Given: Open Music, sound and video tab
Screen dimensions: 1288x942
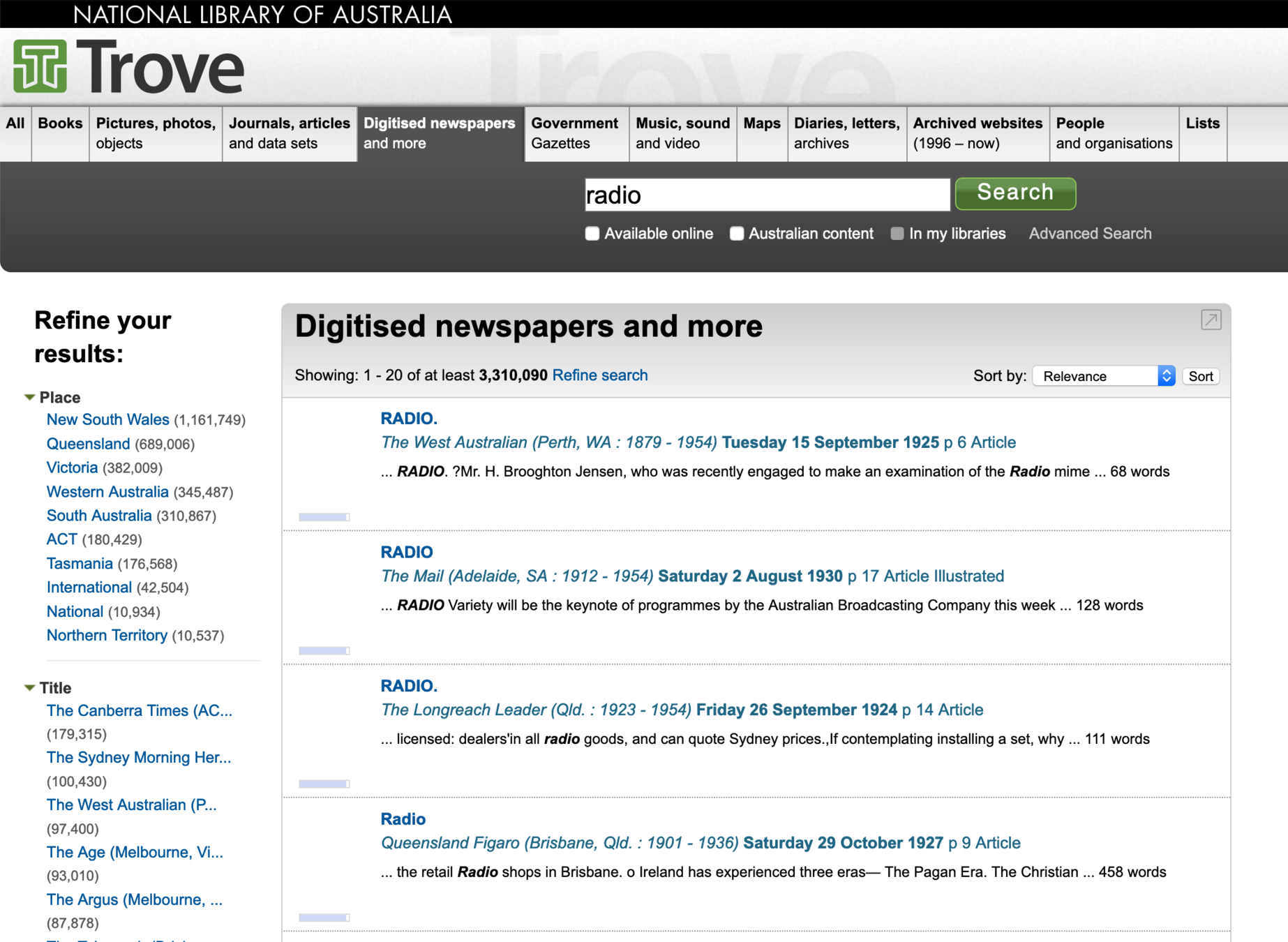Looking at the screenshot, I should (683, 133).
